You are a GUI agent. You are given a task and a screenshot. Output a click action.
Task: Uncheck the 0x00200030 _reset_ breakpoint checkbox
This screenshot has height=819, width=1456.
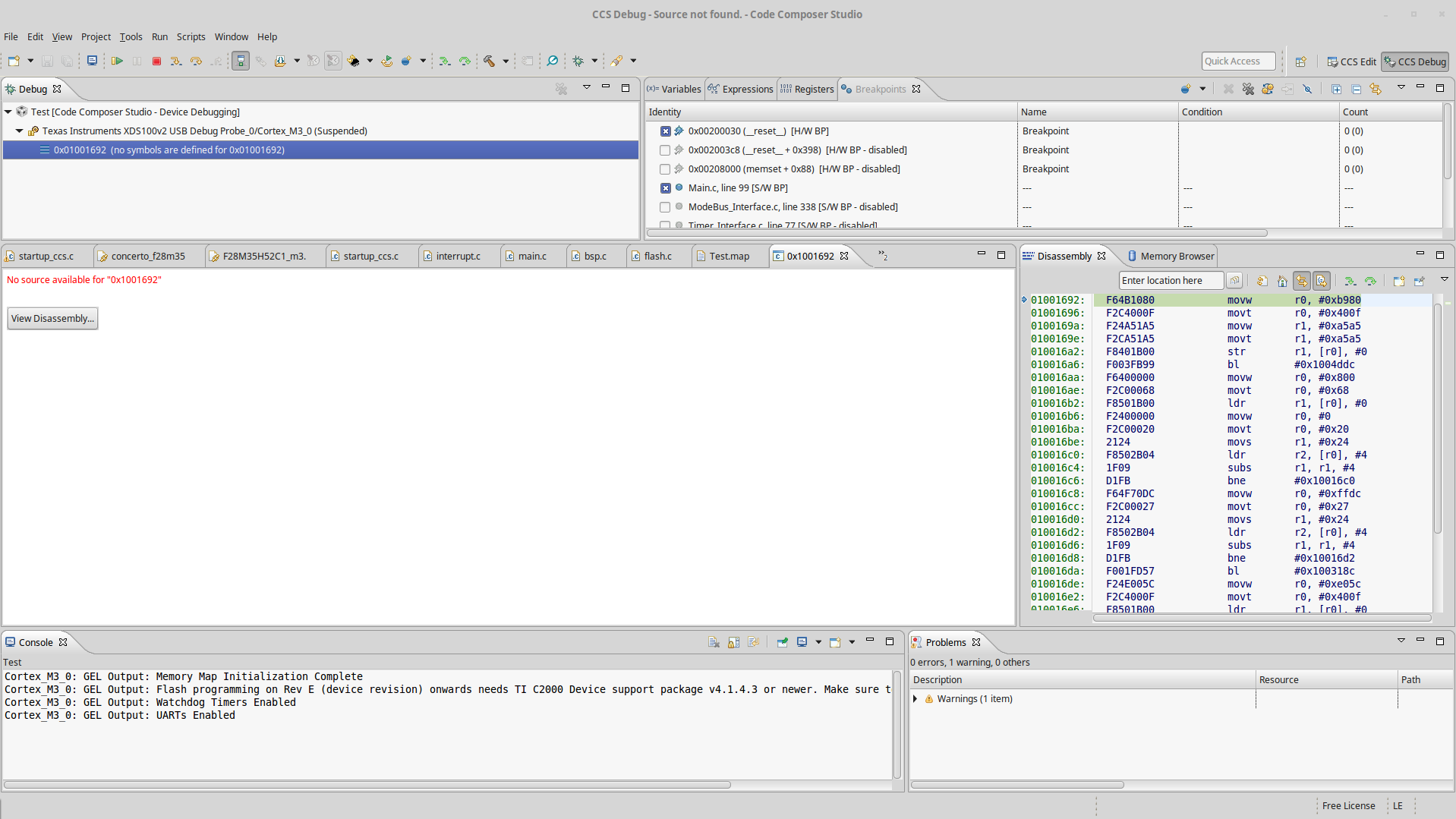tap(665, 131)
